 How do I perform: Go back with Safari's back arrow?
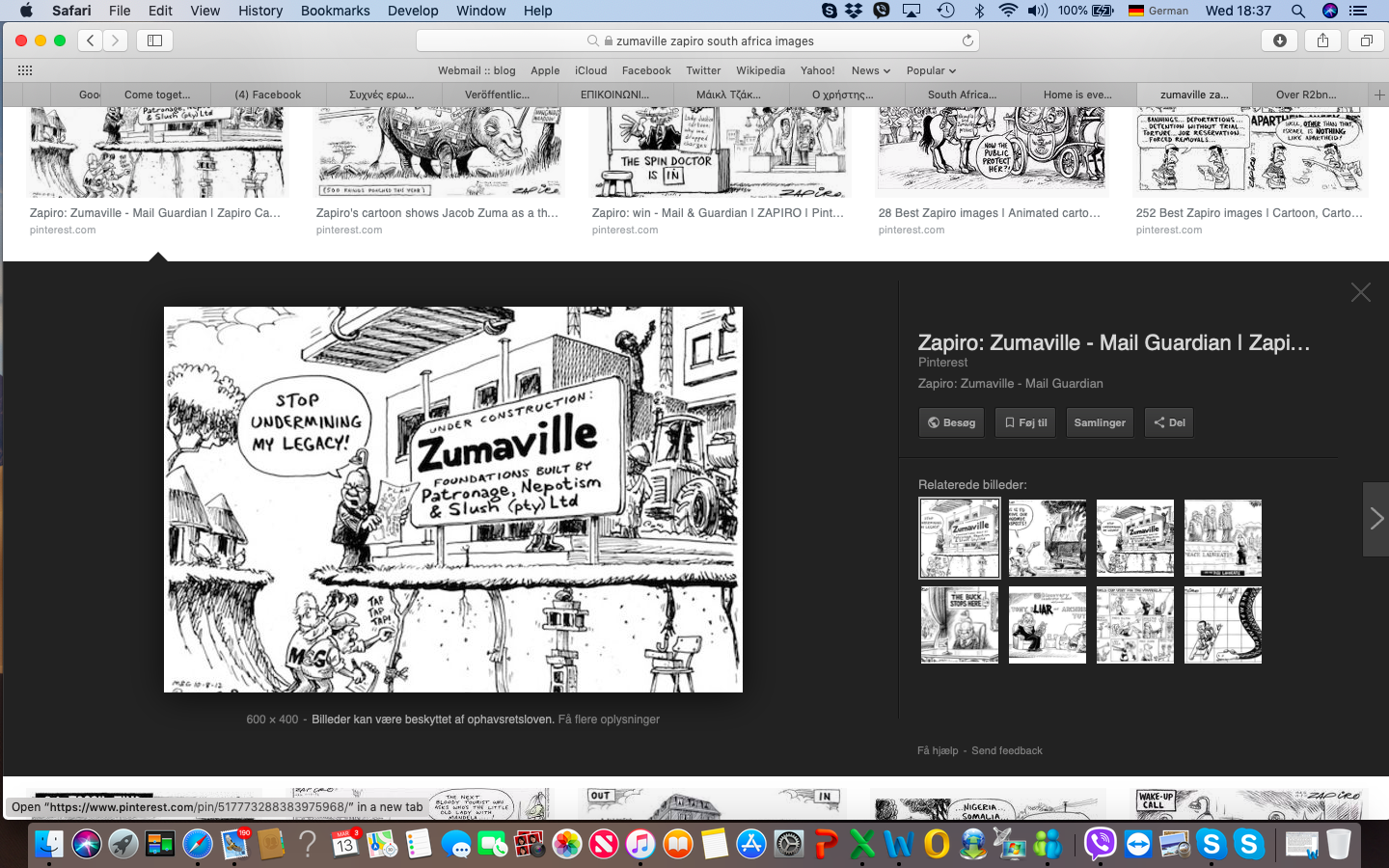pyautogui.click(x=91, y=41)
